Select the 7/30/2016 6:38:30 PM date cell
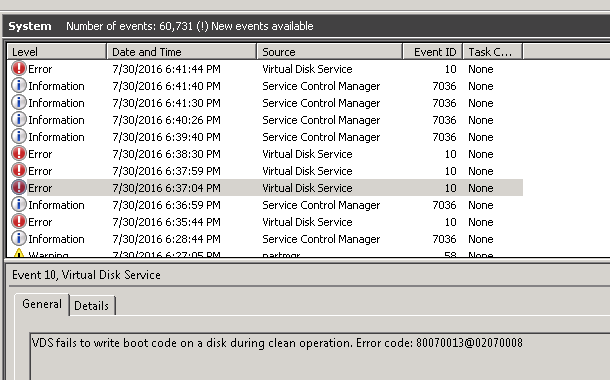 point(166,154)
